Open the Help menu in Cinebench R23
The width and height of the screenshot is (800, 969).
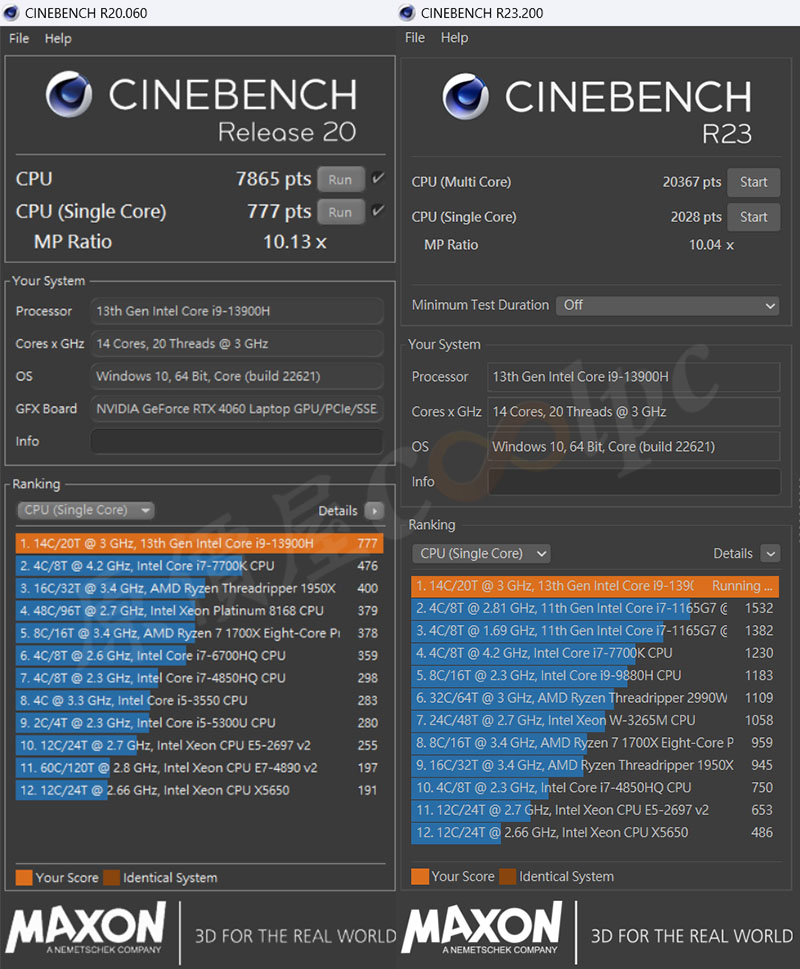[454, 38]
